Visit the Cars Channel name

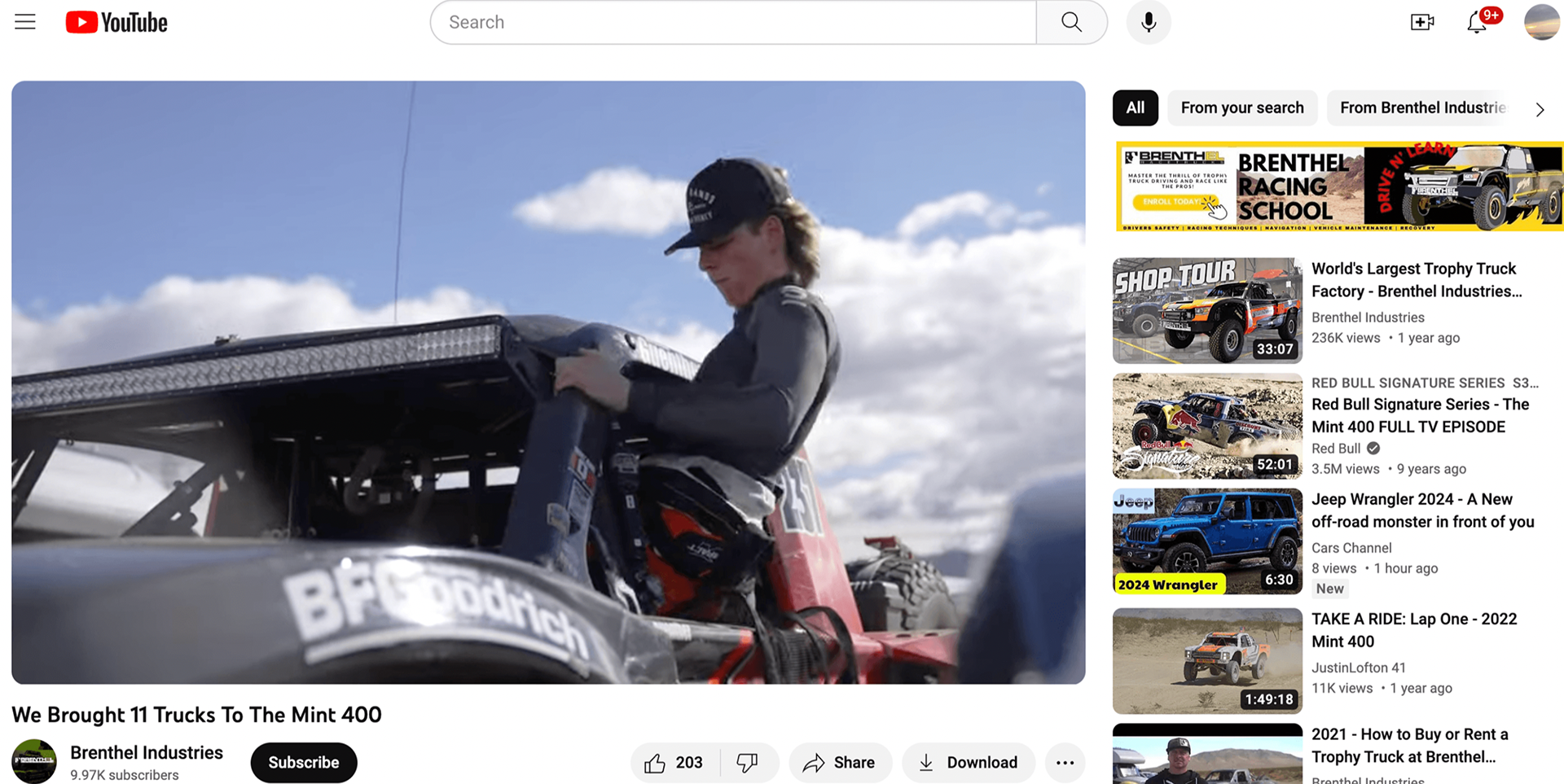(x=1351, y=548)
